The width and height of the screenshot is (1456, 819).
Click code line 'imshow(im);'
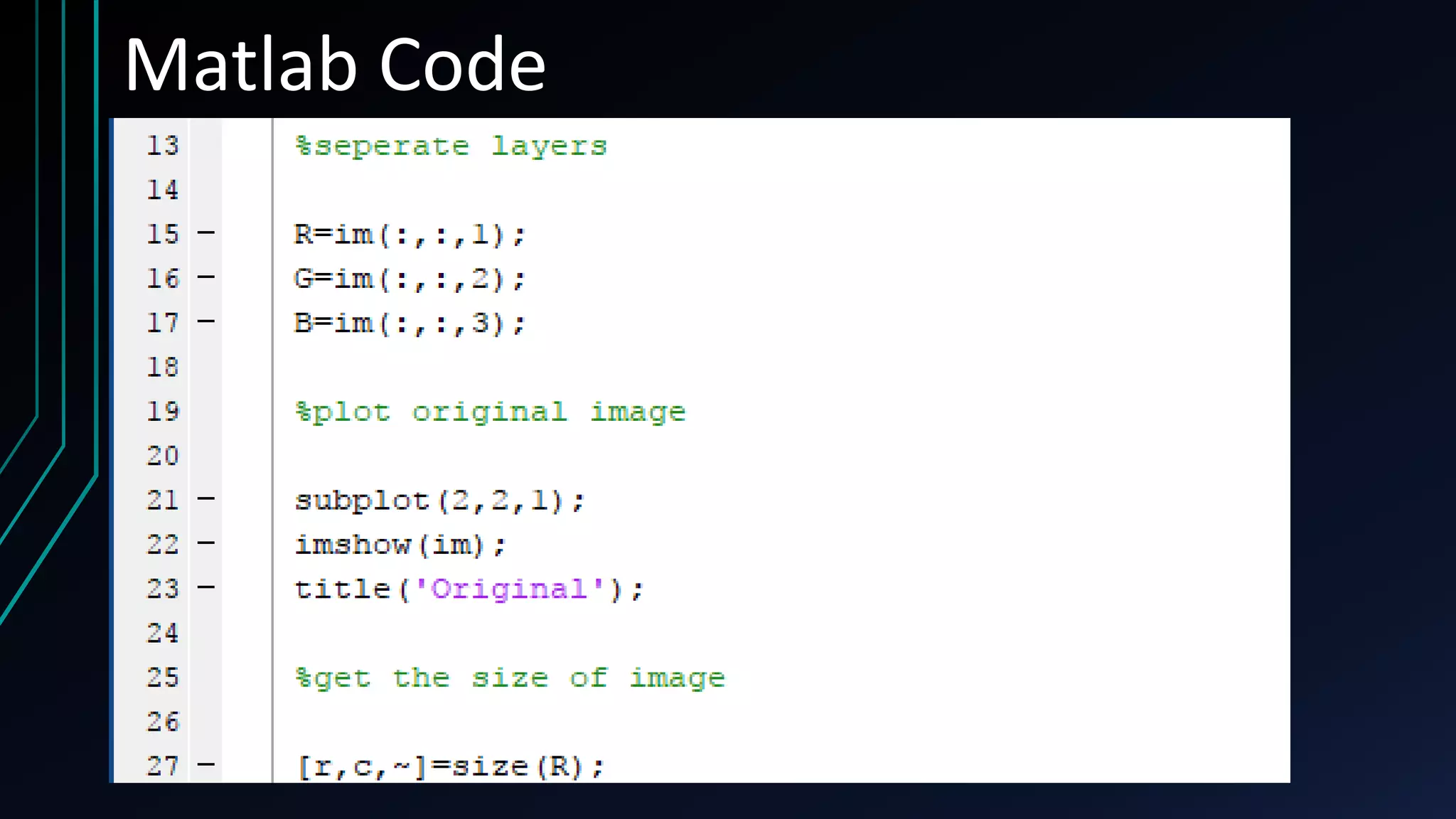click(x=400, y=545)
